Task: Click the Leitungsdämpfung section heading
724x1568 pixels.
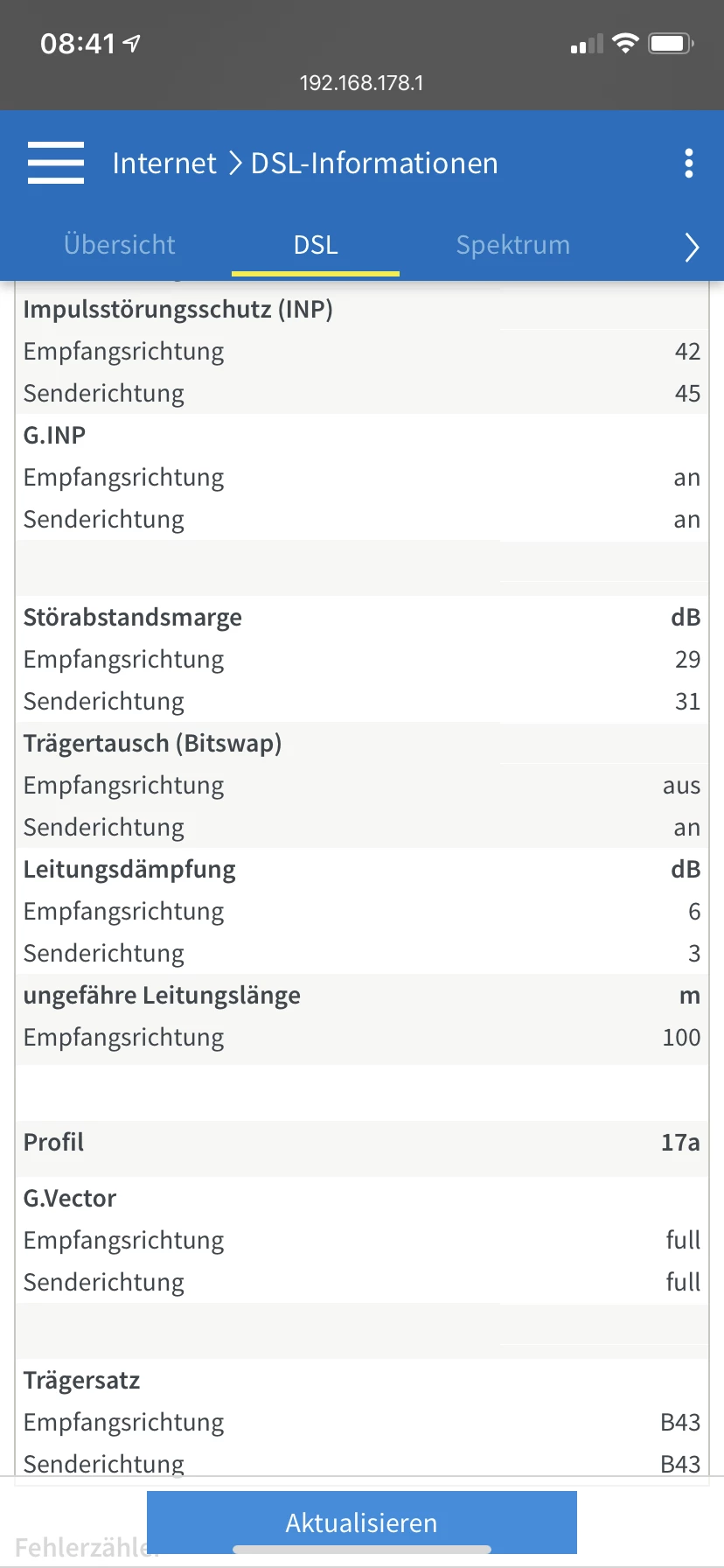Action: tap(129, 870)
